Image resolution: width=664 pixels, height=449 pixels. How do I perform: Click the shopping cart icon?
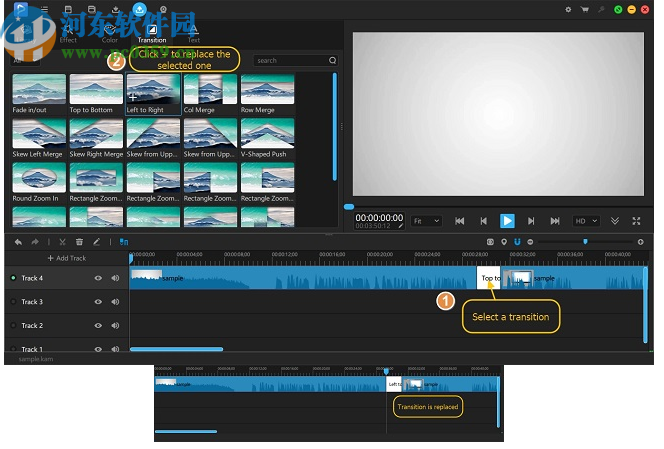click(584, 9)
